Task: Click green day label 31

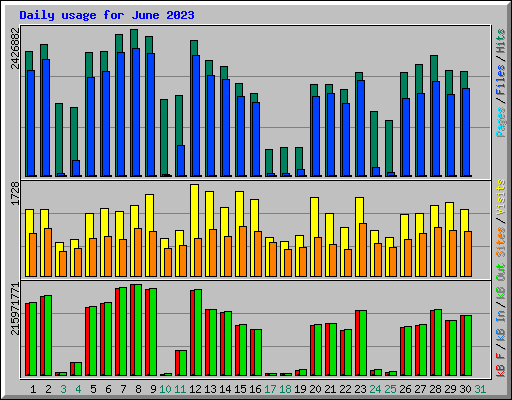Action: [480, 389]
